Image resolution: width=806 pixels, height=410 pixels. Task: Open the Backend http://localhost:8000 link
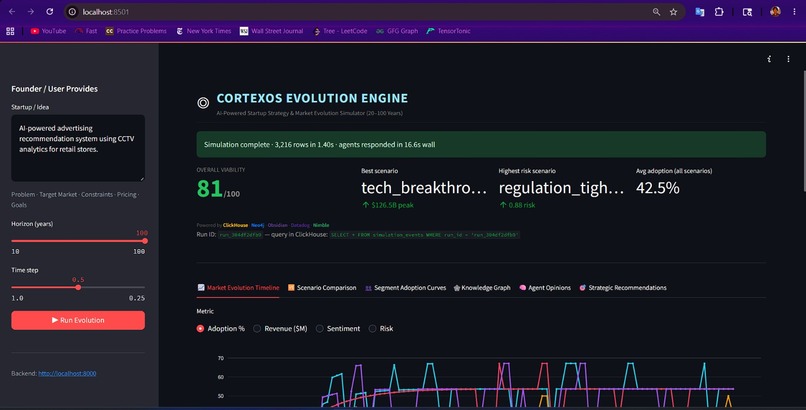click(67, 374)
